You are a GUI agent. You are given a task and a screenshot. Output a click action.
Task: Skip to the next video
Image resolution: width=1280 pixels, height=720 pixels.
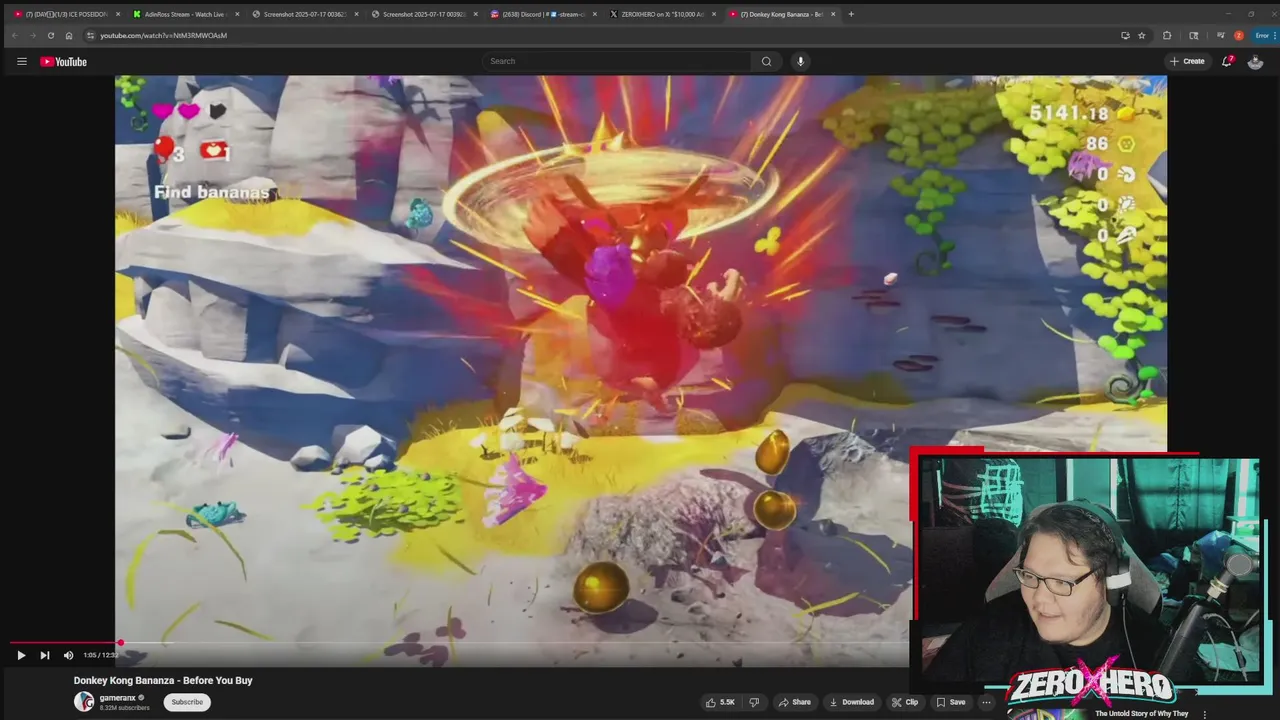[44, 655]
